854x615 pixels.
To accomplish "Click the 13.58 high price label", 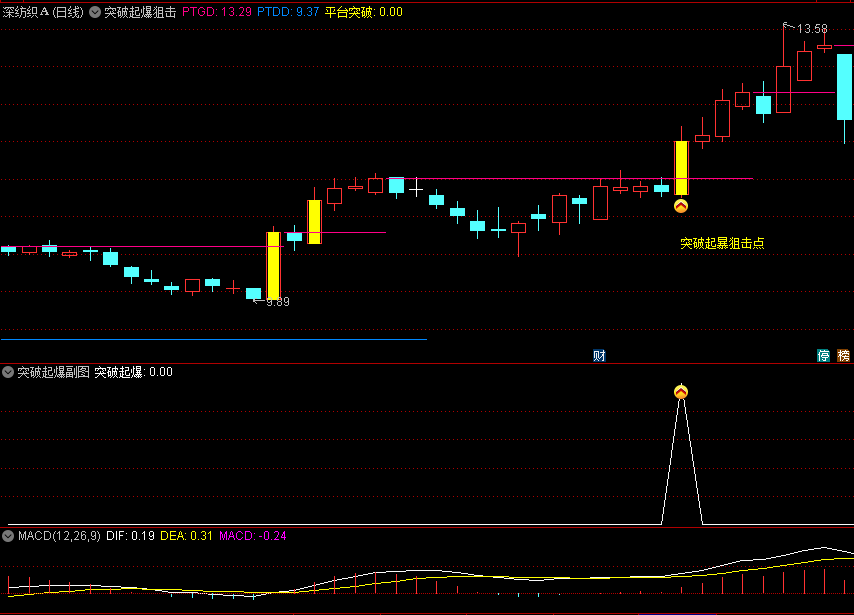I will pos(812,29).
